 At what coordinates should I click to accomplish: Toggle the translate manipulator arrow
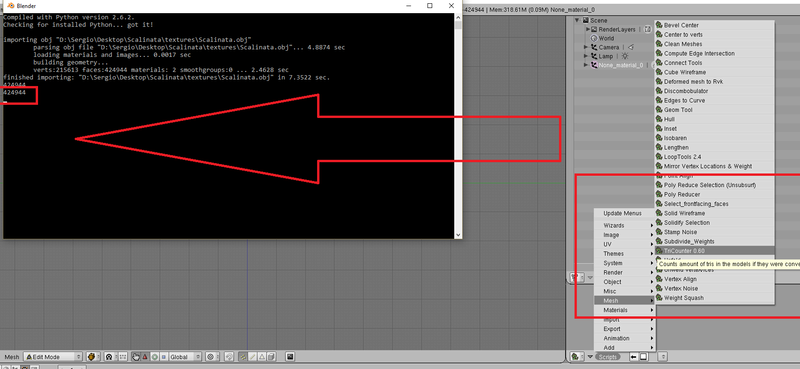pos(145,356)
